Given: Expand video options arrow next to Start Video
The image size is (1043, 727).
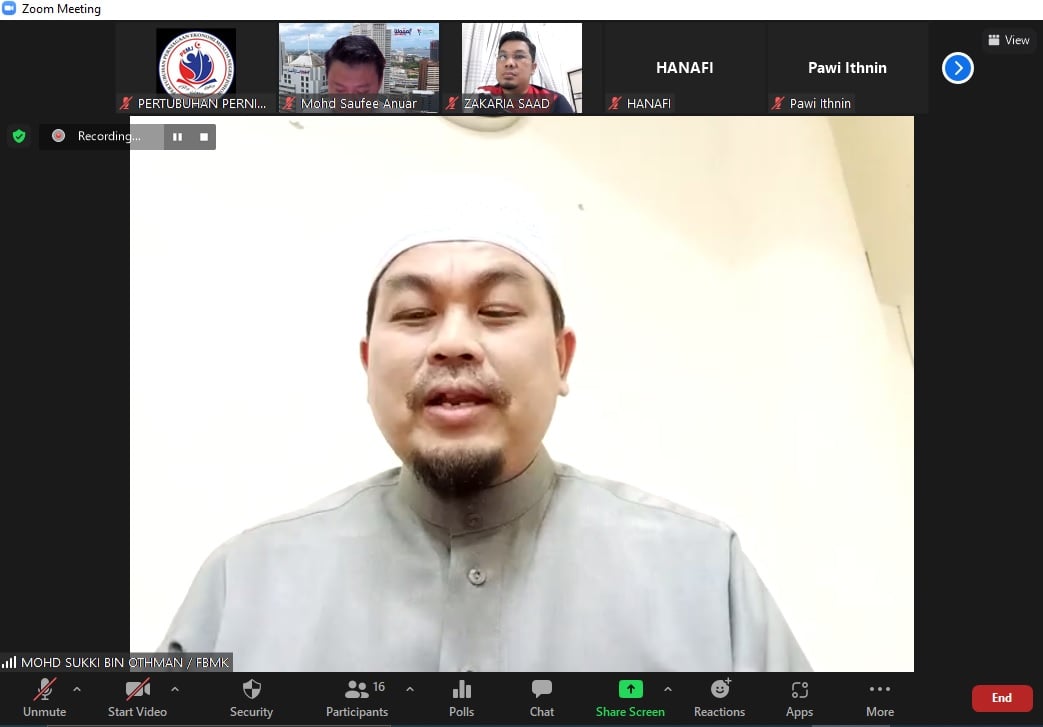Looking at the screenshot, I should [x=175, y=689].
